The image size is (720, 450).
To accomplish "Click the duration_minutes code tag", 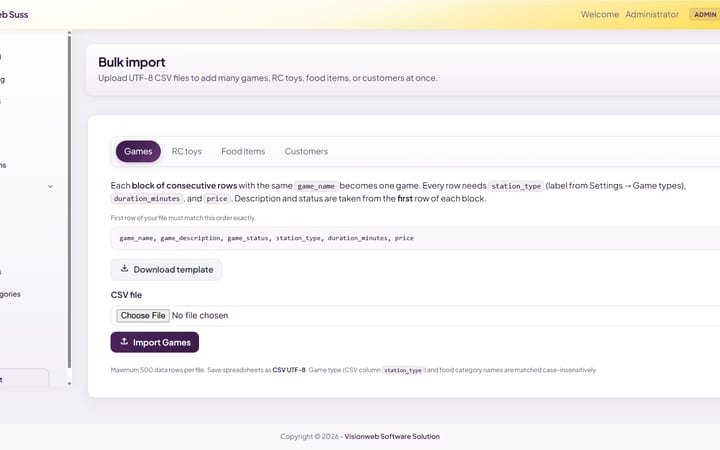I will pyautogui.click(x=147, y=199).
